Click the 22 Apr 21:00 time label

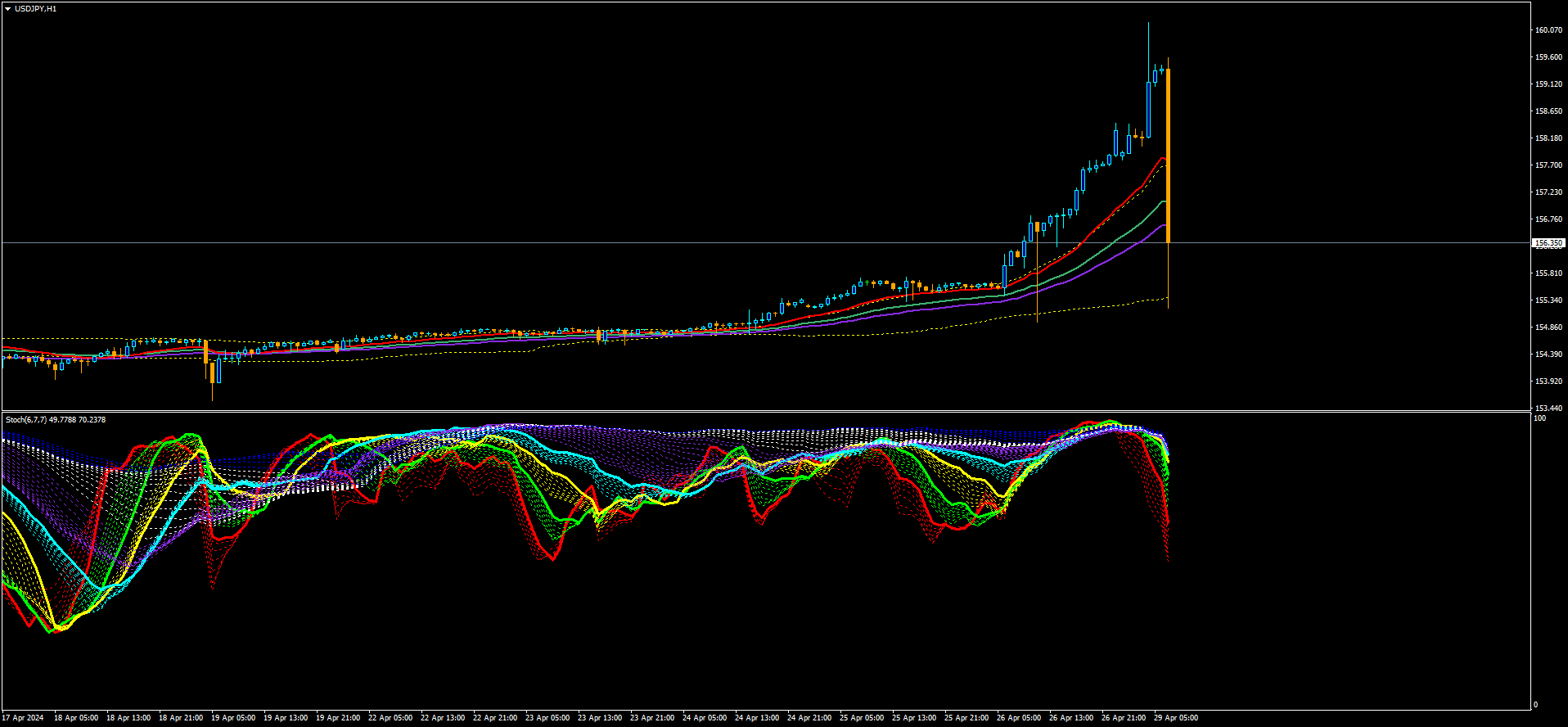pos(495,718)
